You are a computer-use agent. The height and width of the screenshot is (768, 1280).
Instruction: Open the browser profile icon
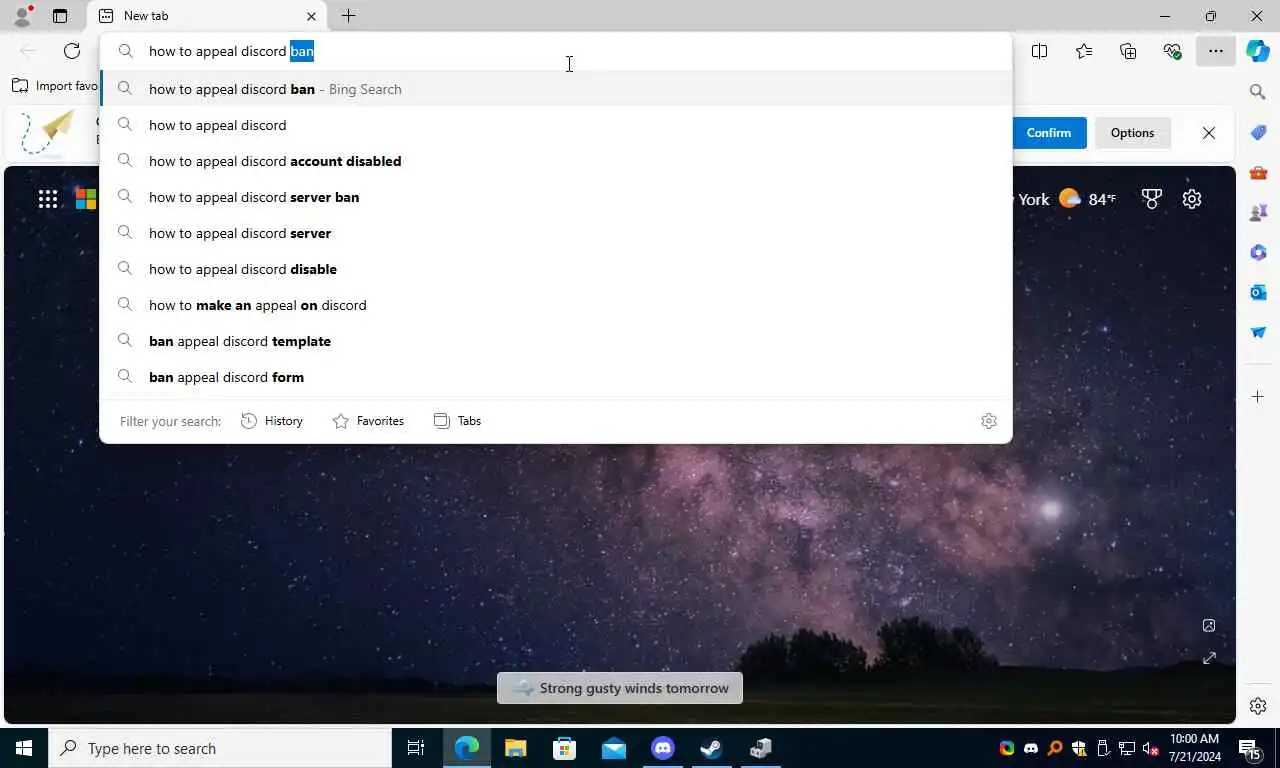tap(22, 16)
